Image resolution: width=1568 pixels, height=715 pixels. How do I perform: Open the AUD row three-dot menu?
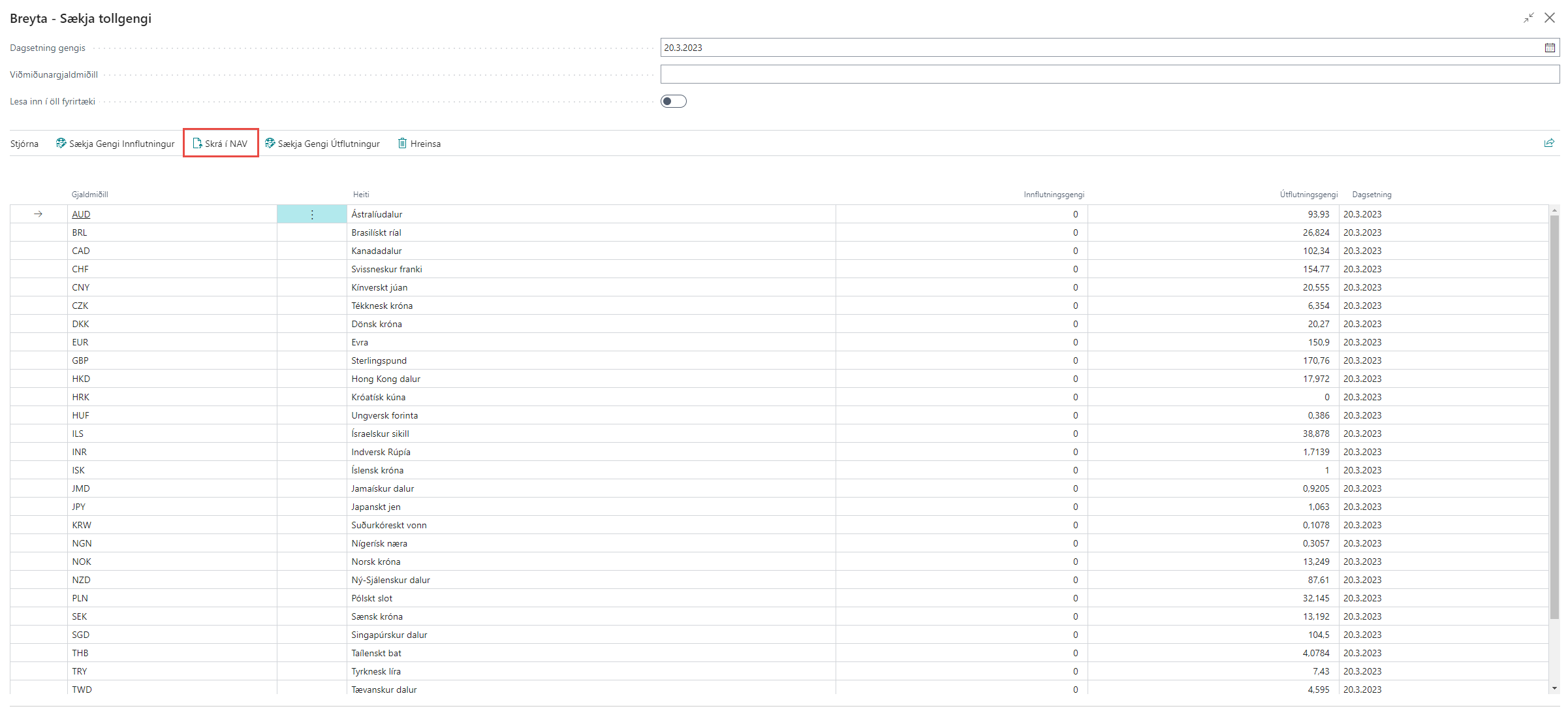click(x=312, y=214)
